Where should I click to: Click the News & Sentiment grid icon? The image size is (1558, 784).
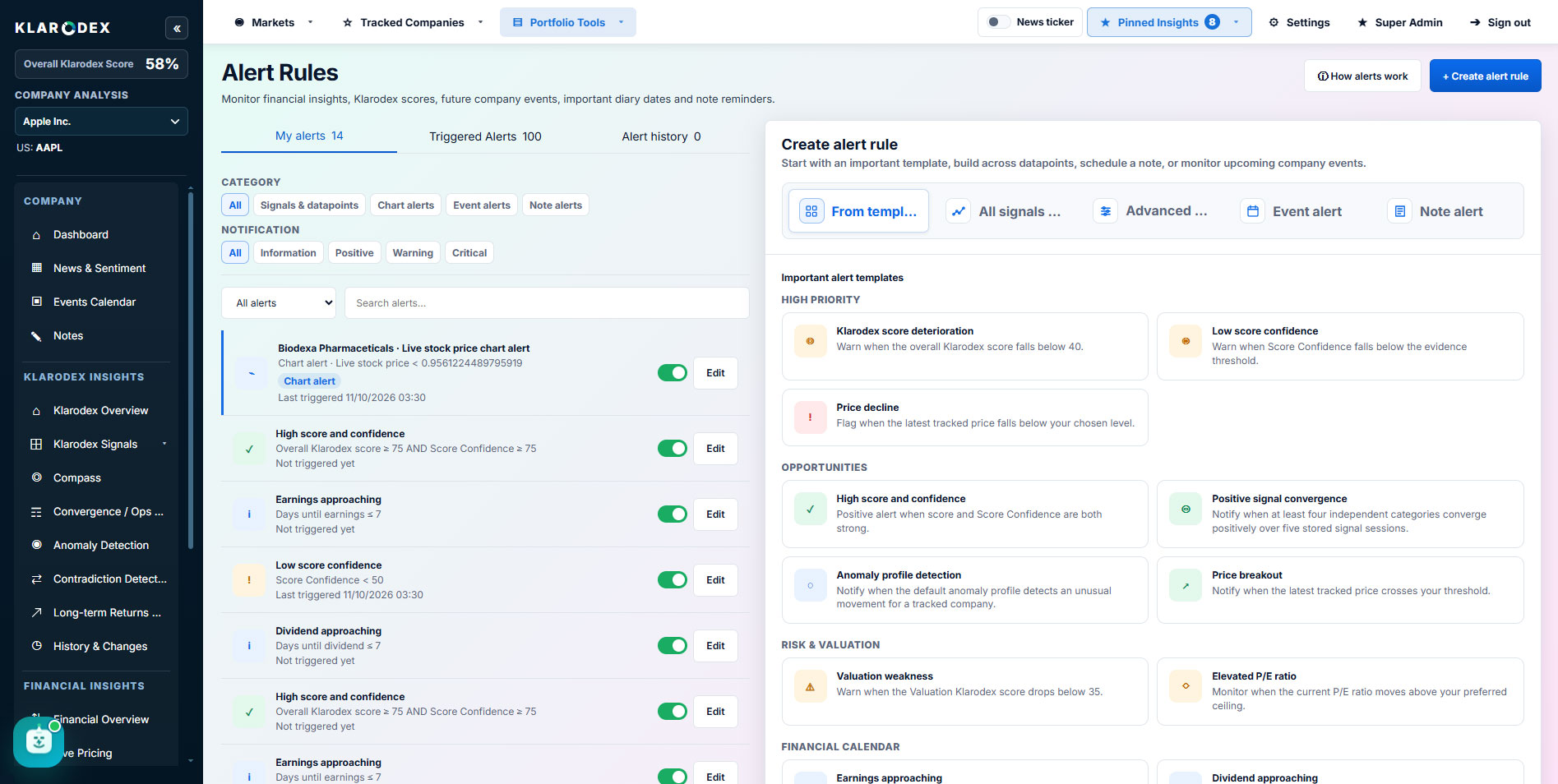tap(36, 268)
